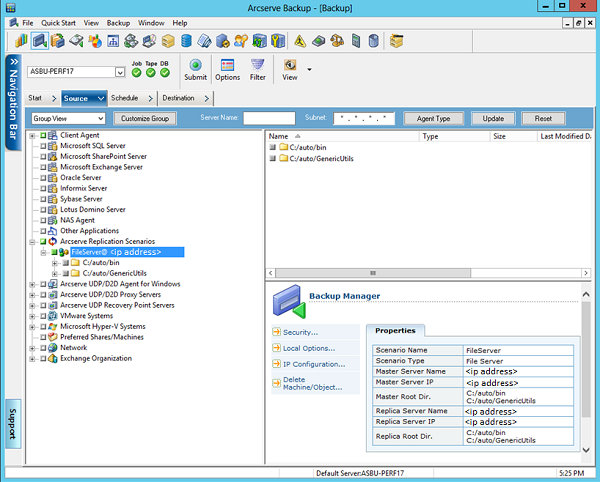Screen dimensions: 600x482
Task: Expand the Microsoft Hyper-V Systems node
Action: [x=33, y=327]
